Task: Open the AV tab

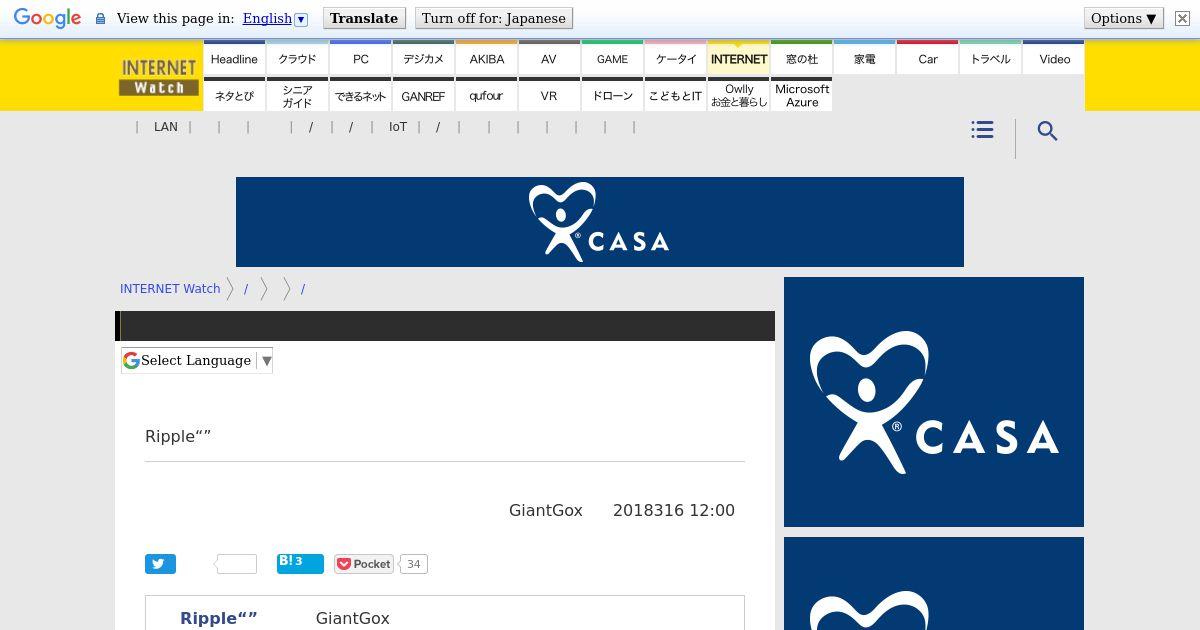Action: coord(549,58)
